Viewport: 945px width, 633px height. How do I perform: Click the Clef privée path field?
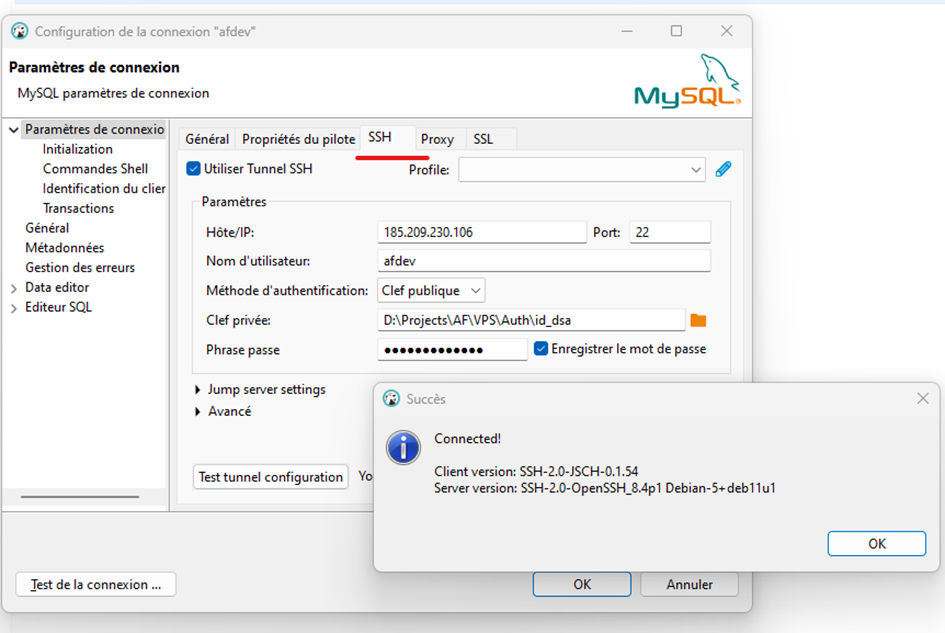click(x=531, y=320)
